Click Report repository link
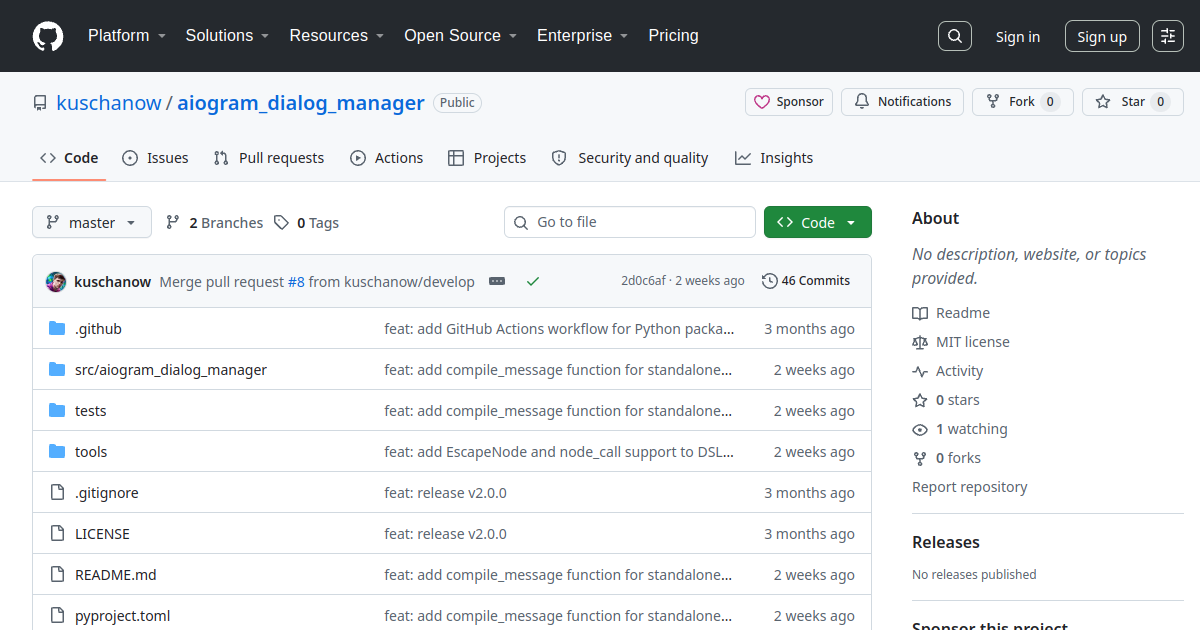 (970, 487)
